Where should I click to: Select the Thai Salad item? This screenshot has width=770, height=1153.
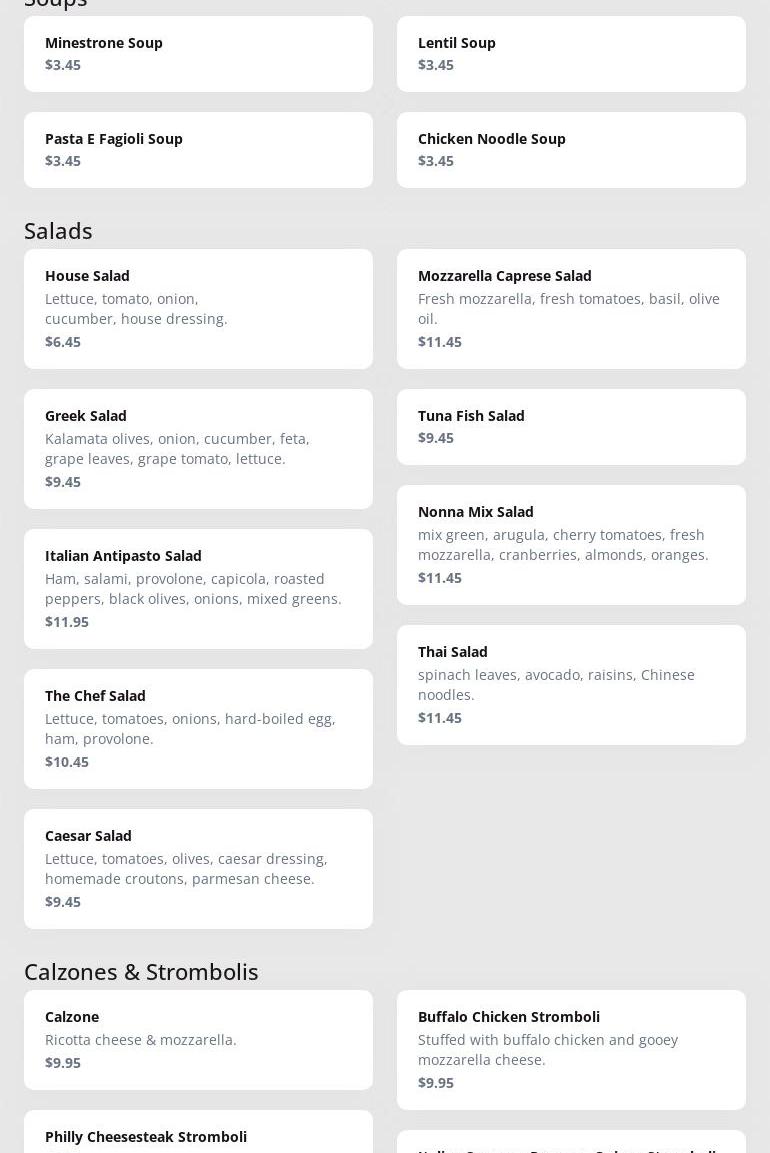[x=571, y=685]
